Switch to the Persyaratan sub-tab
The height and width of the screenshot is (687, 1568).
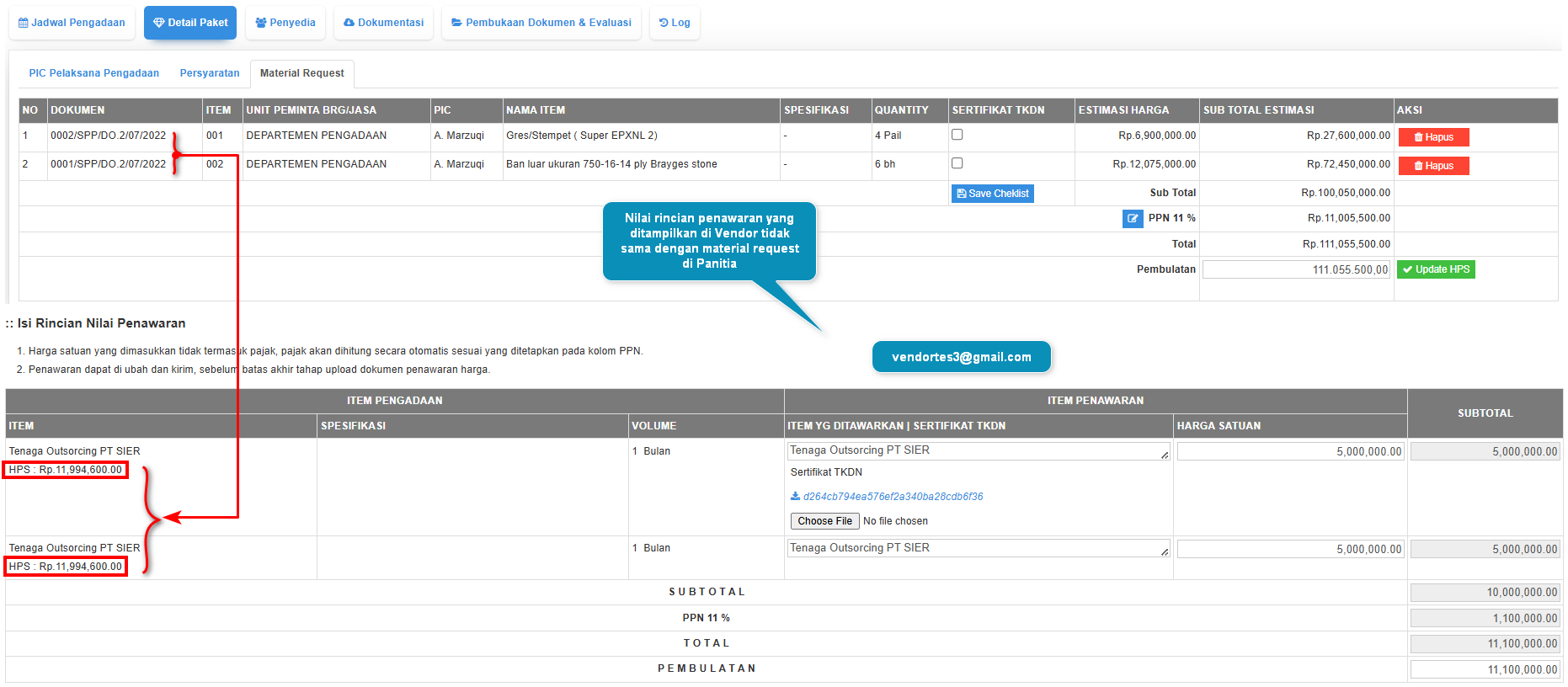210,73
